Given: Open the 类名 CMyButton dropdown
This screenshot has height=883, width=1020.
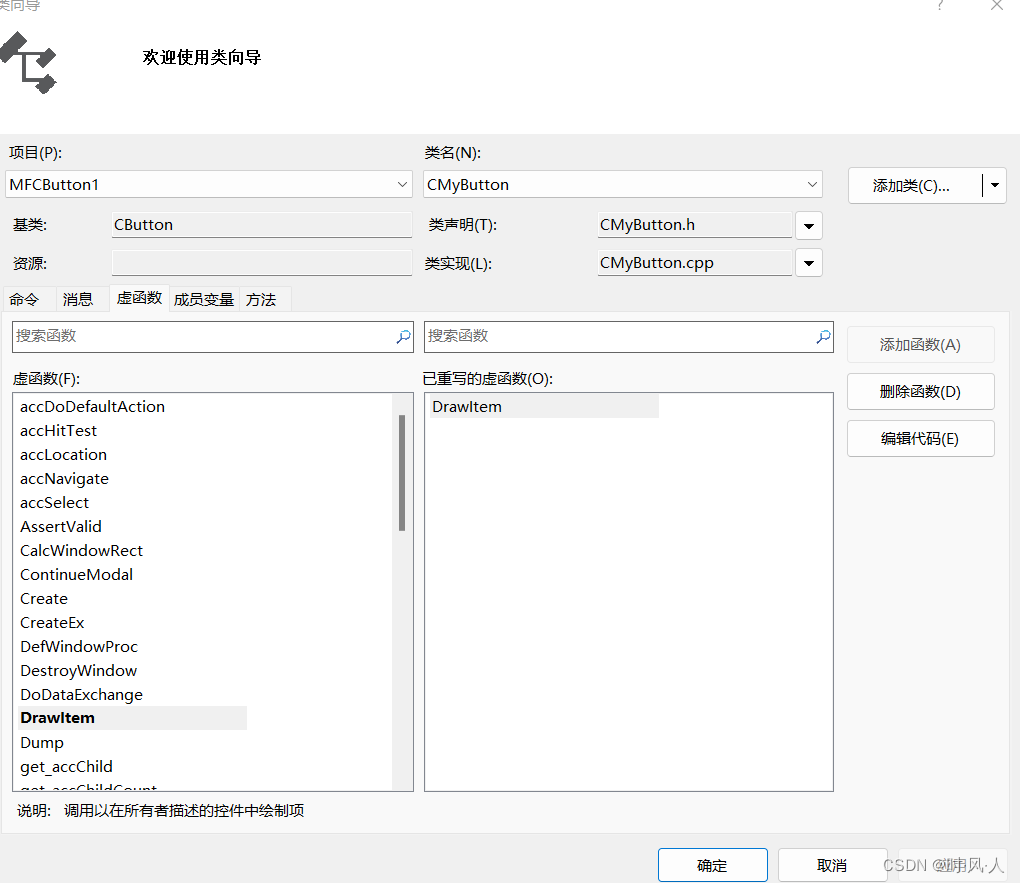Looking at the screenshot, I should (x=813, y=184).
